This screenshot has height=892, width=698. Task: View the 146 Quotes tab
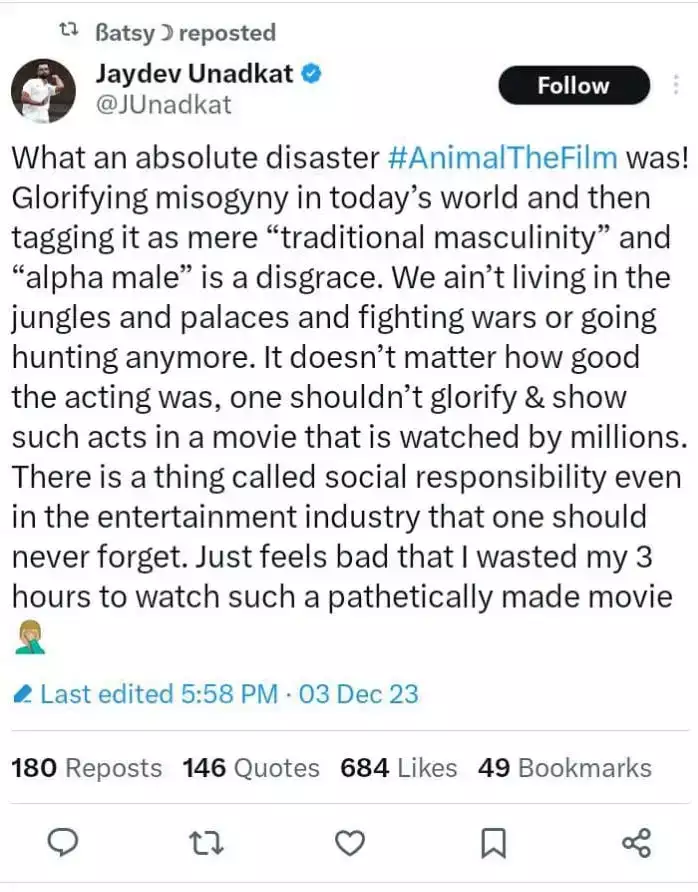pyautogui.click(x=250, y=768)
